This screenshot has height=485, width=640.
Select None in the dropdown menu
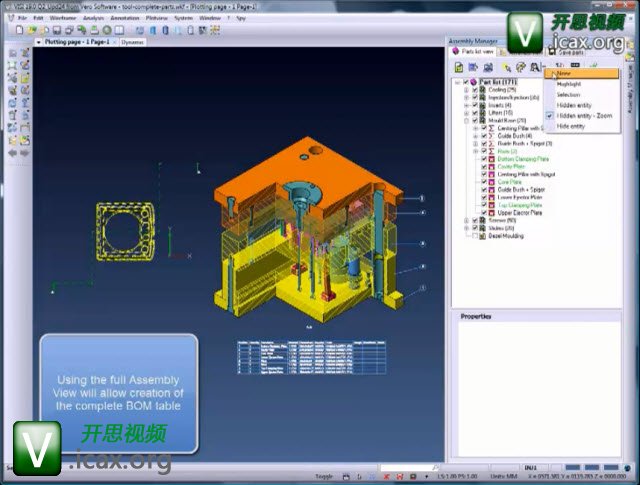(x=582, y=73)
